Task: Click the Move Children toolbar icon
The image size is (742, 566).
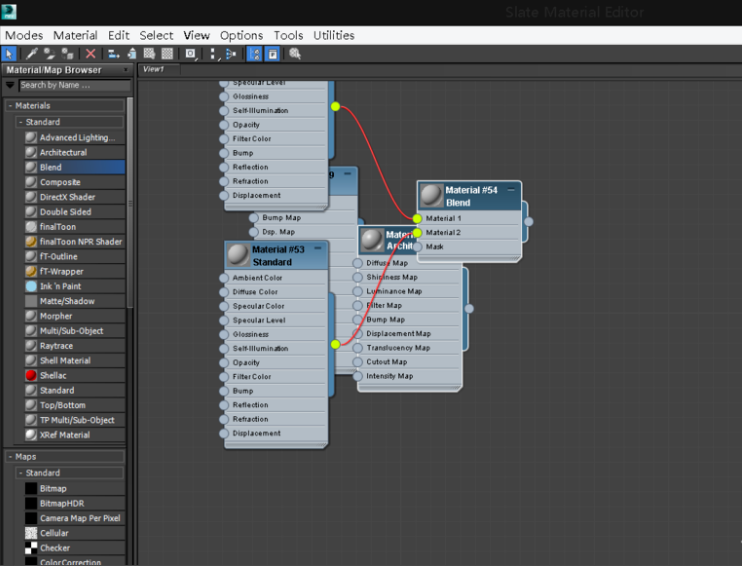Action: tap(114, 54)
